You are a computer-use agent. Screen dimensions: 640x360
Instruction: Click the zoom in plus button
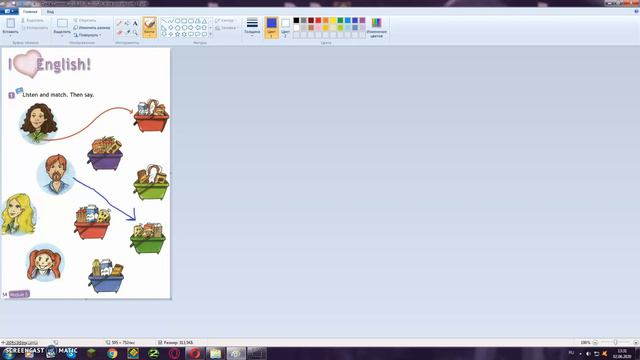pyautogui.click(x=636, y=342)
